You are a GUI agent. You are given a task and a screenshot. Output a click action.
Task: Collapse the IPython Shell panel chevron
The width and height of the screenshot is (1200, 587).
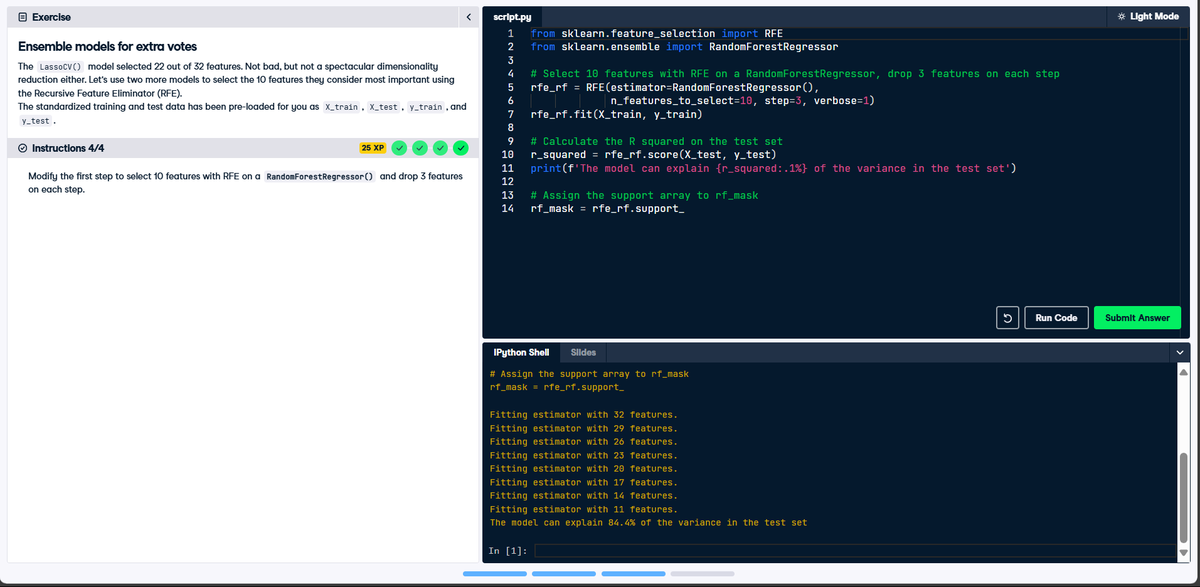[1180, 351]
